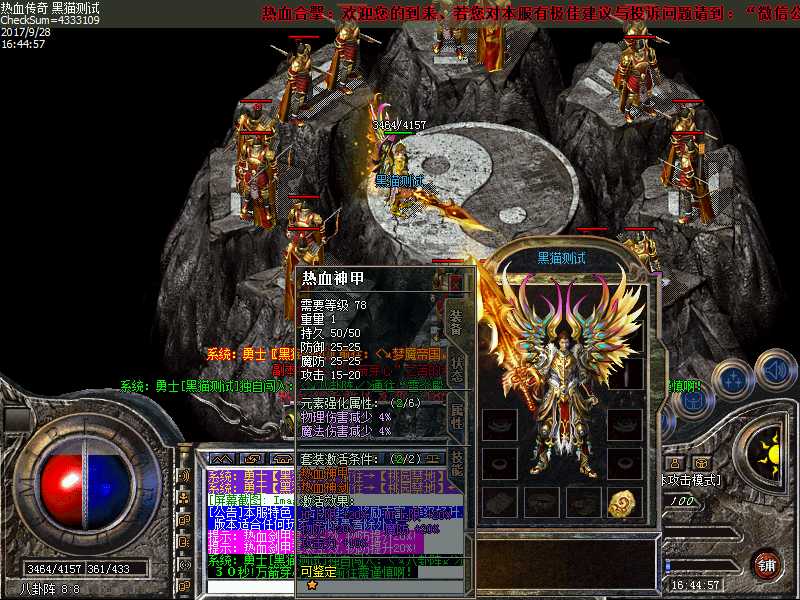Click the bottom-right clock 16:44:57
Screen dimensions: 800x600
(x=695, y=585)
